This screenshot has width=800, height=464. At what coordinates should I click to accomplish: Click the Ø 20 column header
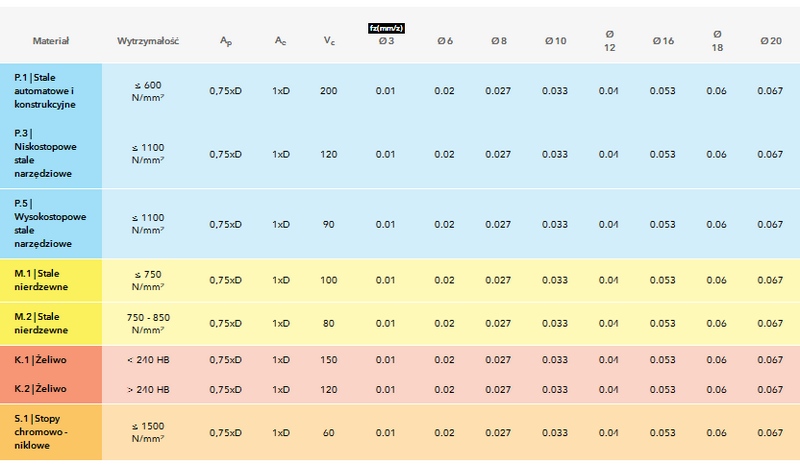[770, 41]
